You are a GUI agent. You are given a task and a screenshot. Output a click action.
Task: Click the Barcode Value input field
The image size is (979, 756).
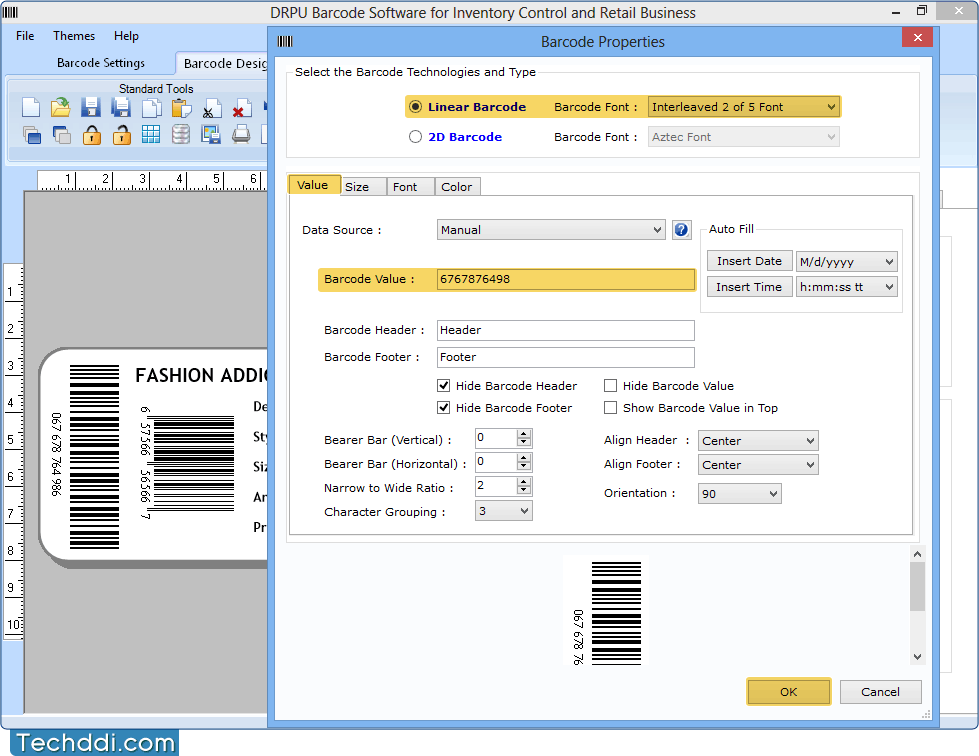point(566,279)
